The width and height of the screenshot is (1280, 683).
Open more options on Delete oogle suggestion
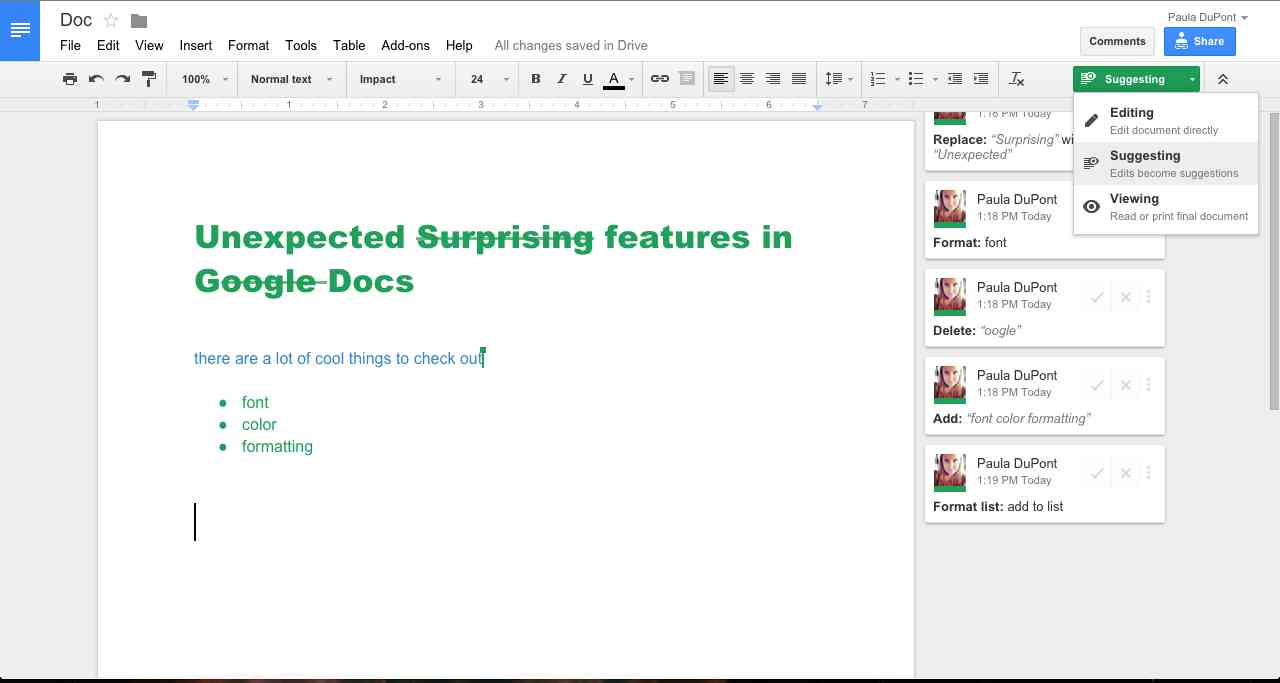(1149, 297)
